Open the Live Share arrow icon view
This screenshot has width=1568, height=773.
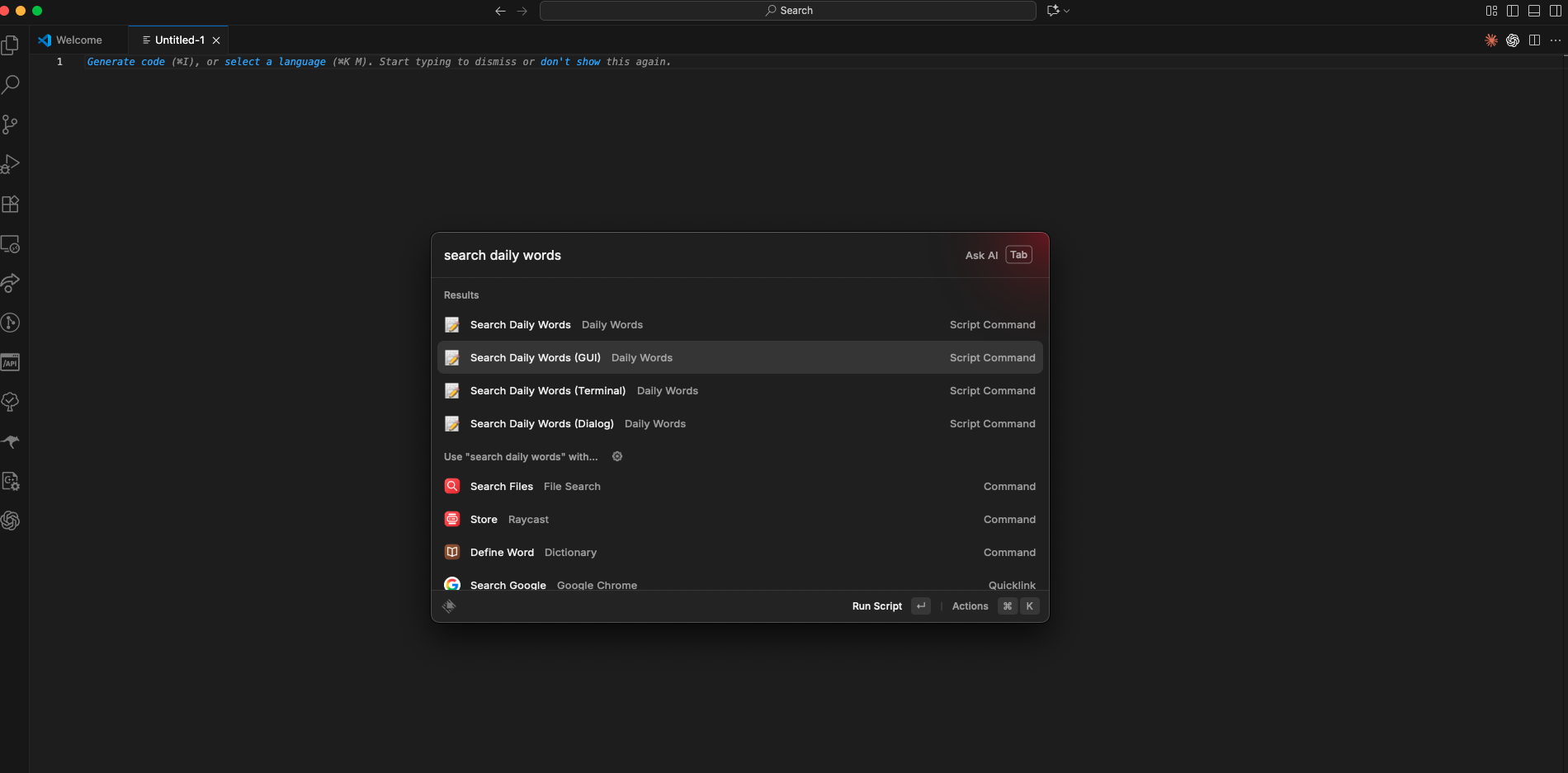click(x=11, y=283)
